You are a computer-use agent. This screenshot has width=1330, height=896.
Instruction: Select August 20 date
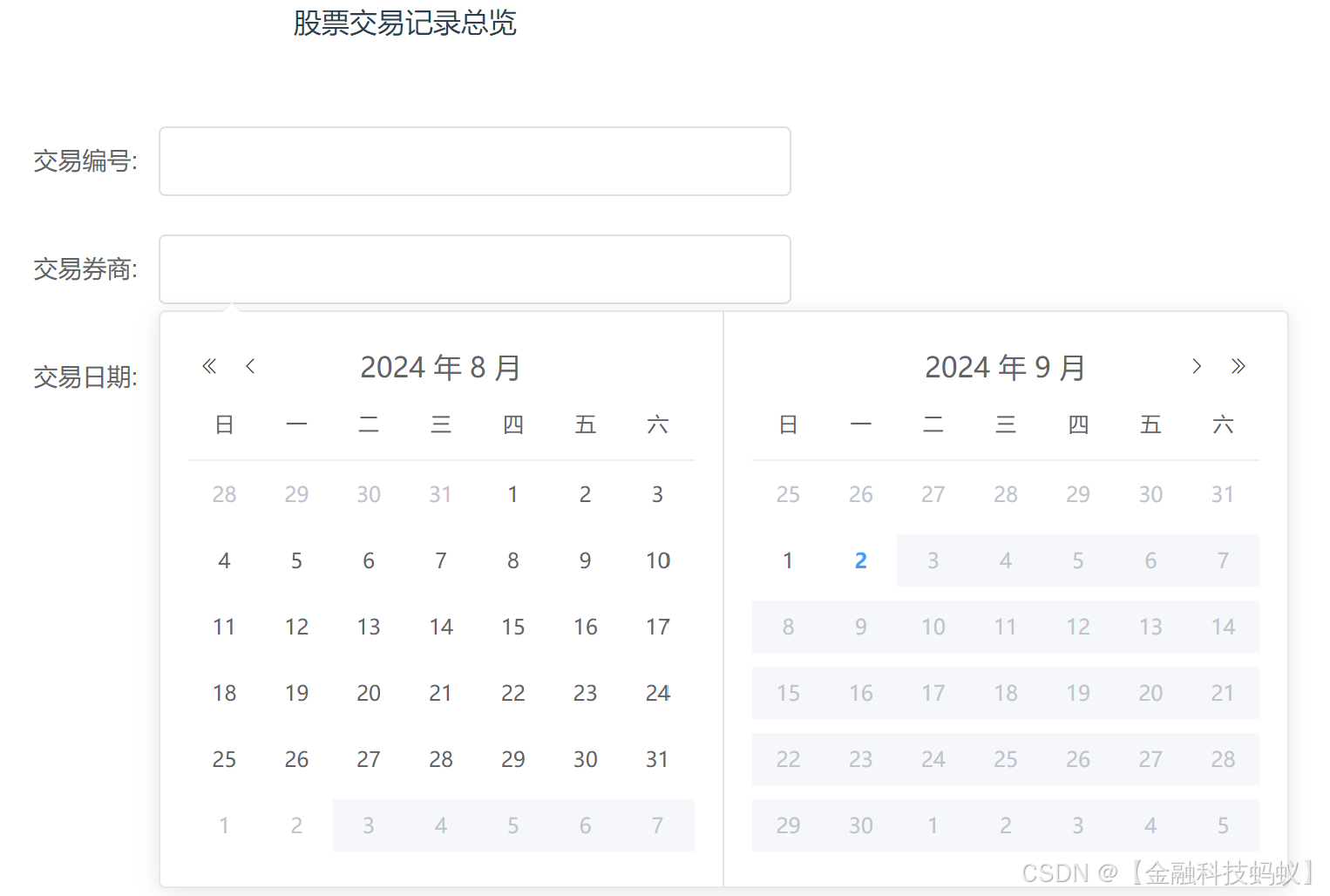(369, 693)
